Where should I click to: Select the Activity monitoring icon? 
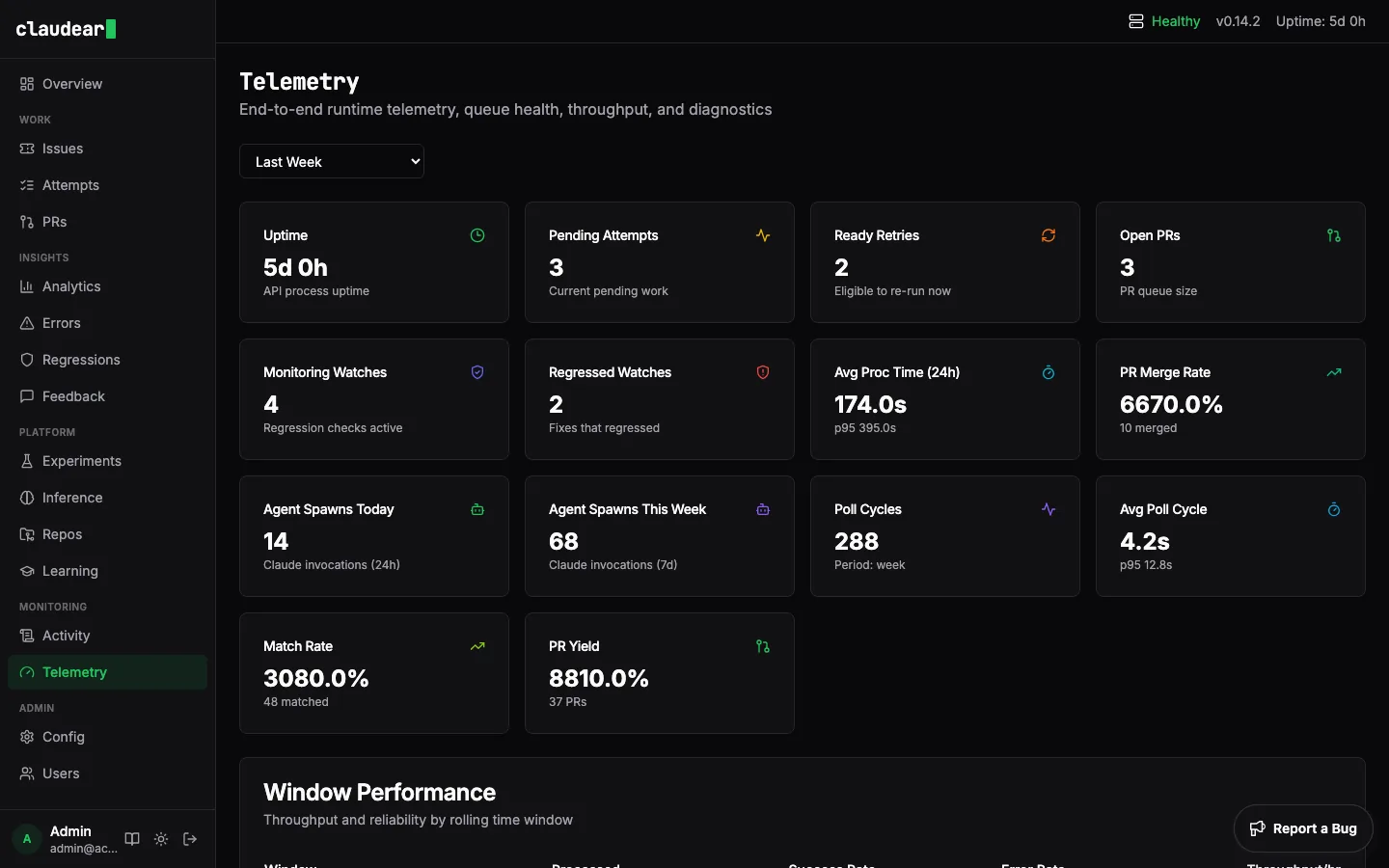26,636
